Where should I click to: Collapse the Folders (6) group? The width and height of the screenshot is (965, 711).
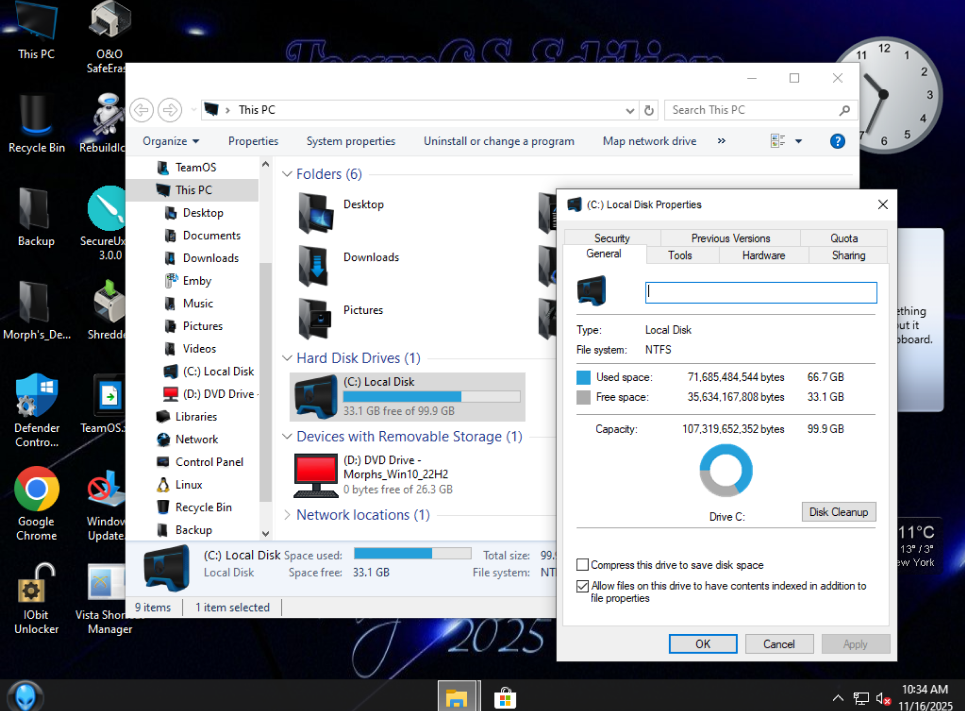click(287, 175)
